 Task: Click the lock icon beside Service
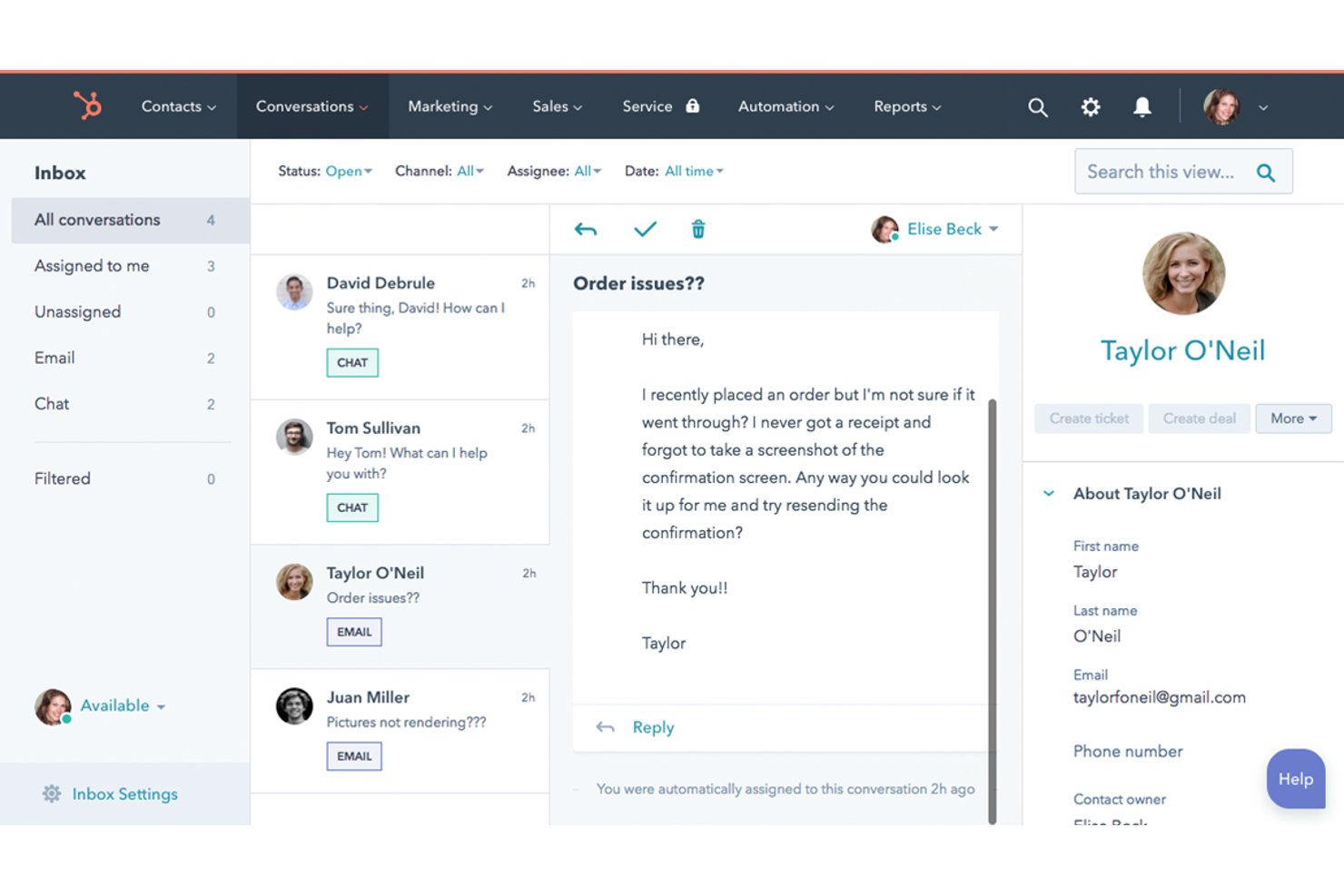click(x=693, y=106)
